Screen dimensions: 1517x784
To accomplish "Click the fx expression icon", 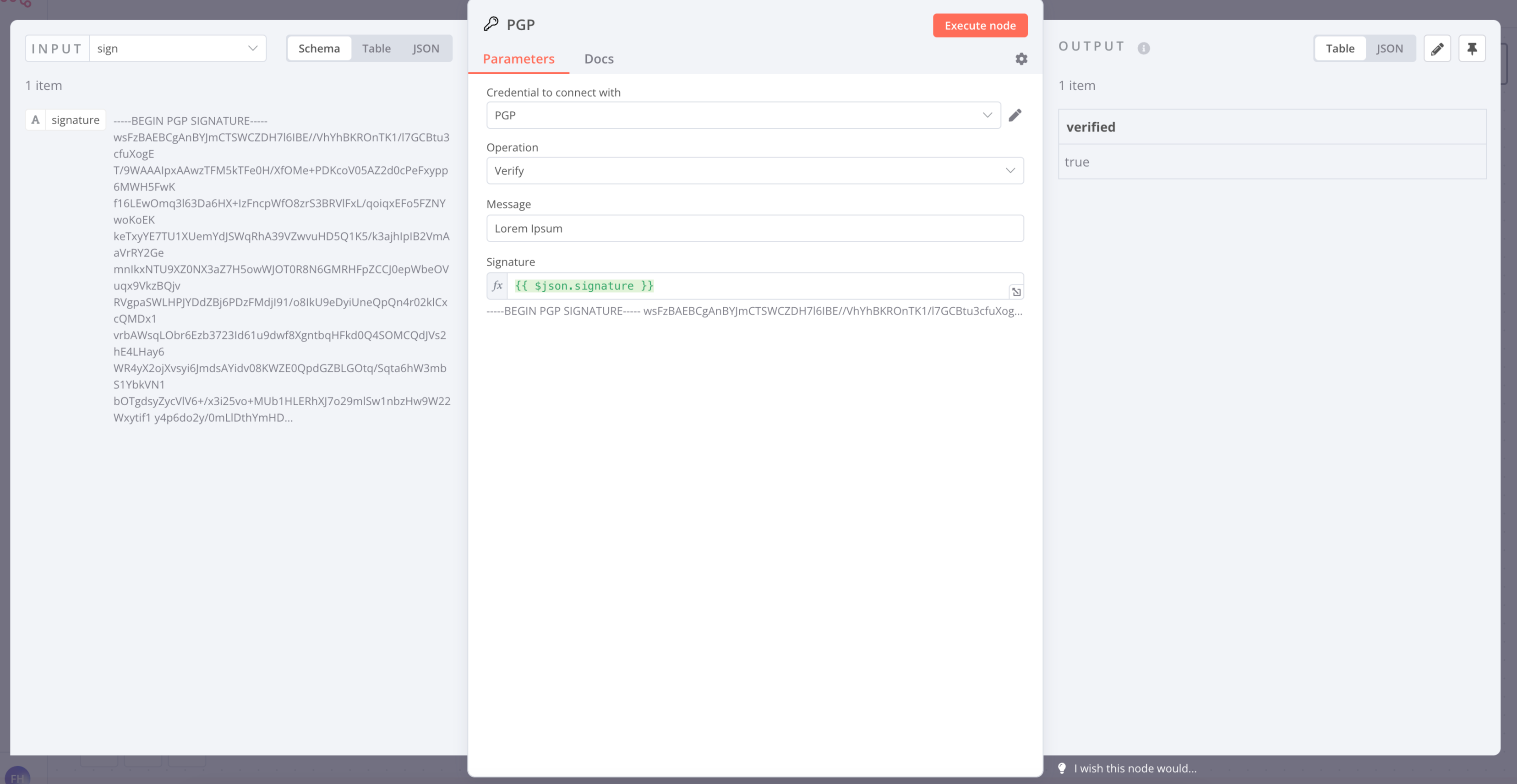I will pos(497,286).
